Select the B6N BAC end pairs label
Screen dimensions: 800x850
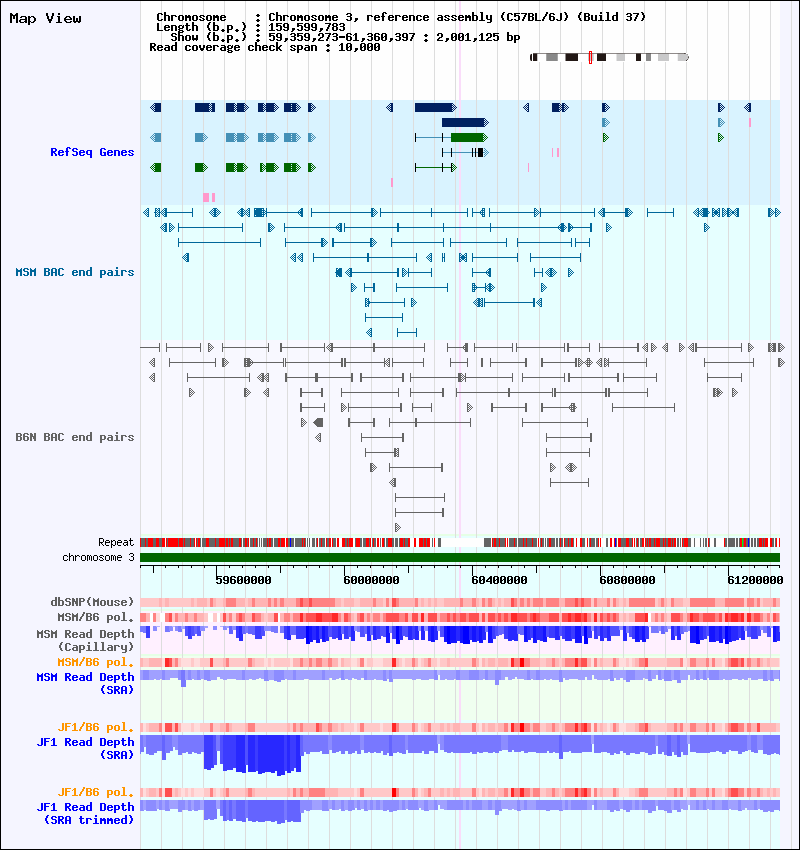75,437
